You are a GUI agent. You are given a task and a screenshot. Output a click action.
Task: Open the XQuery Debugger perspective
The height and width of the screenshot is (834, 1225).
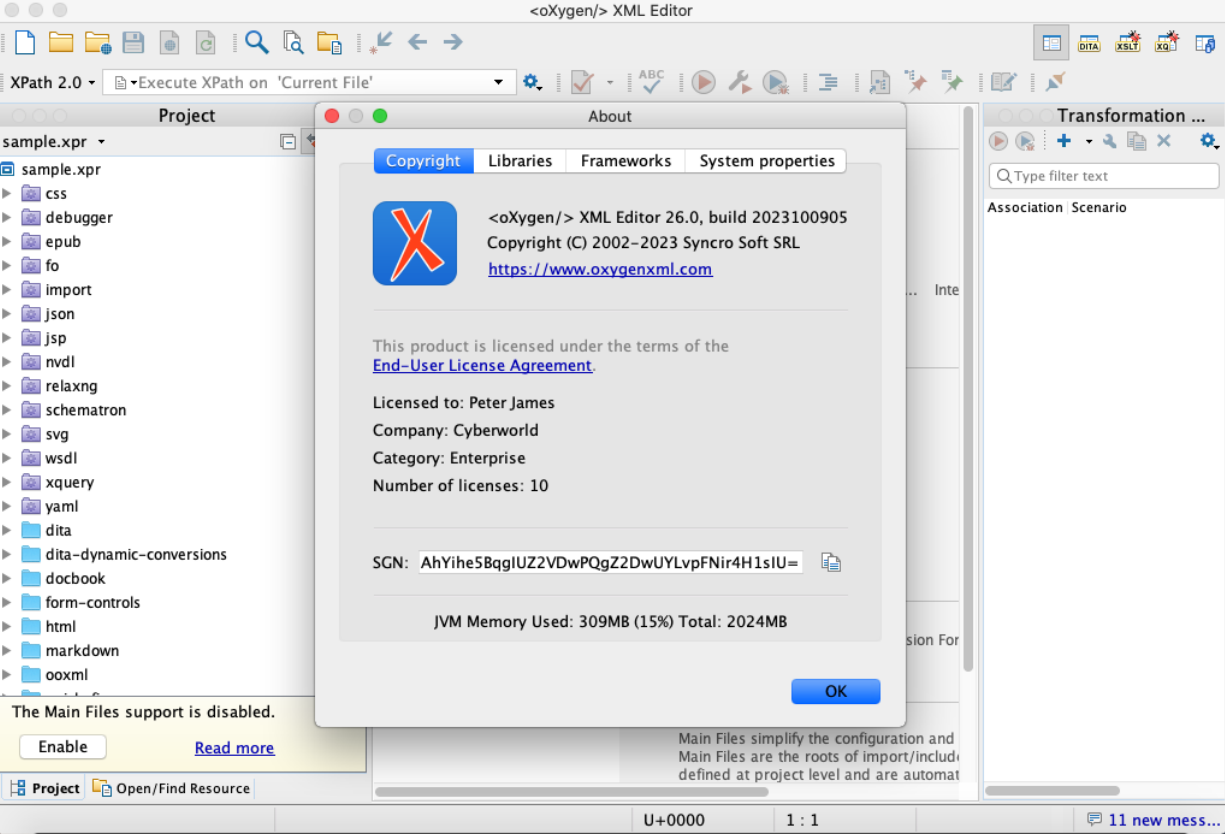(x=1166, y=43)
